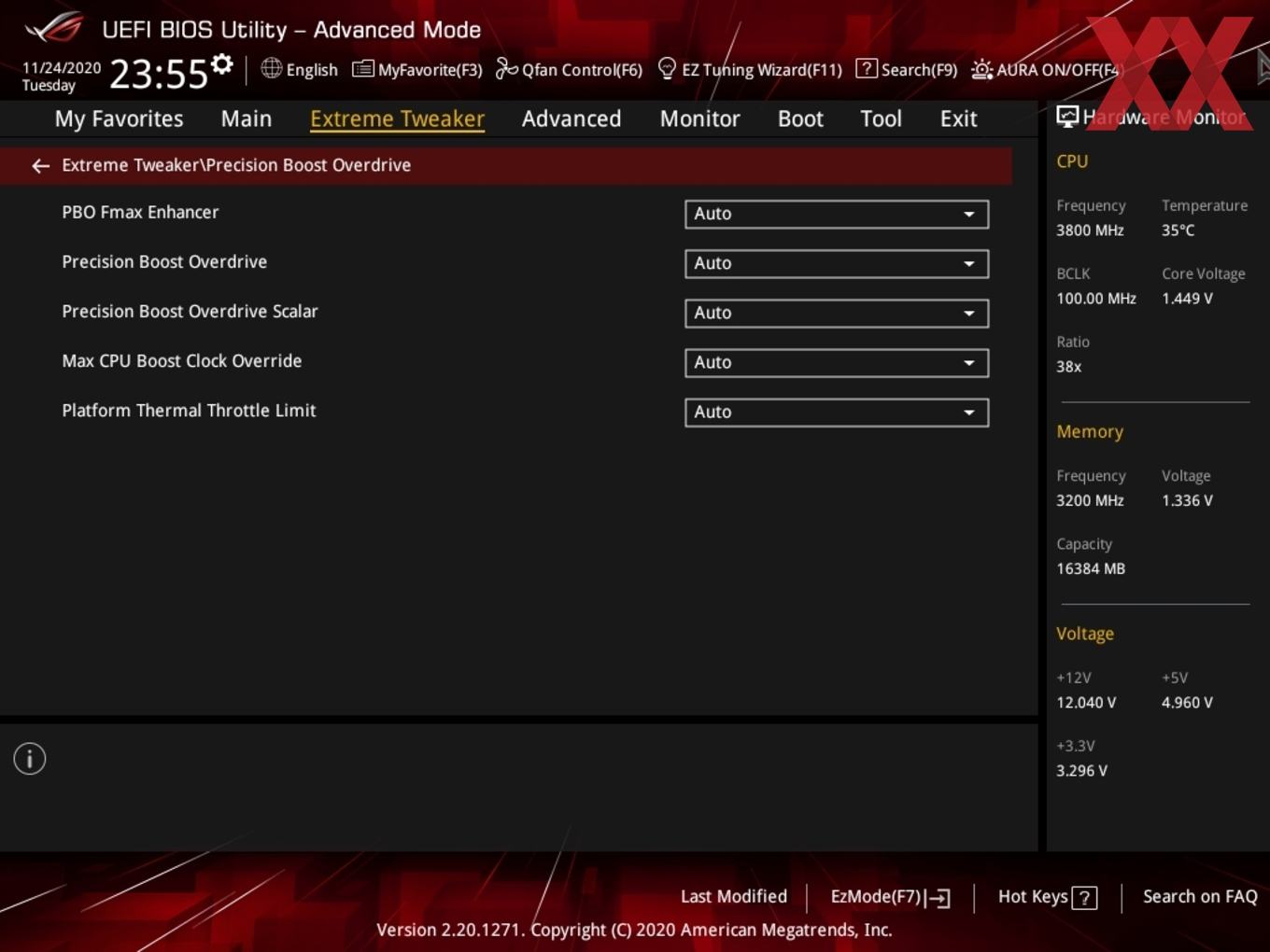Click the Core Voltage value 1.449 V
1270x952 pixels.
pos(1187,299)
